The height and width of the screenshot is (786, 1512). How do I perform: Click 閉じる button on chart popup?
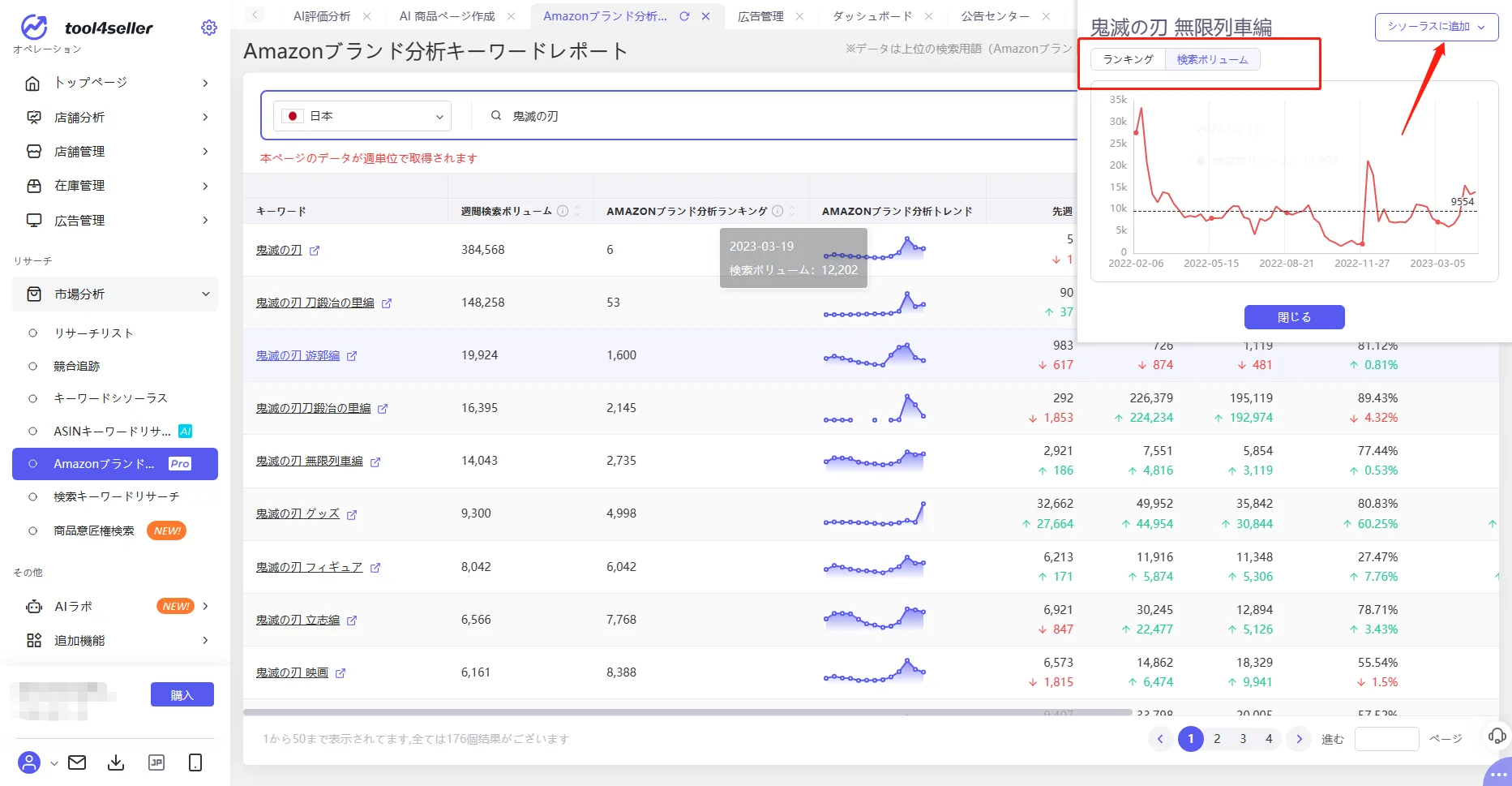(1294, 317)
